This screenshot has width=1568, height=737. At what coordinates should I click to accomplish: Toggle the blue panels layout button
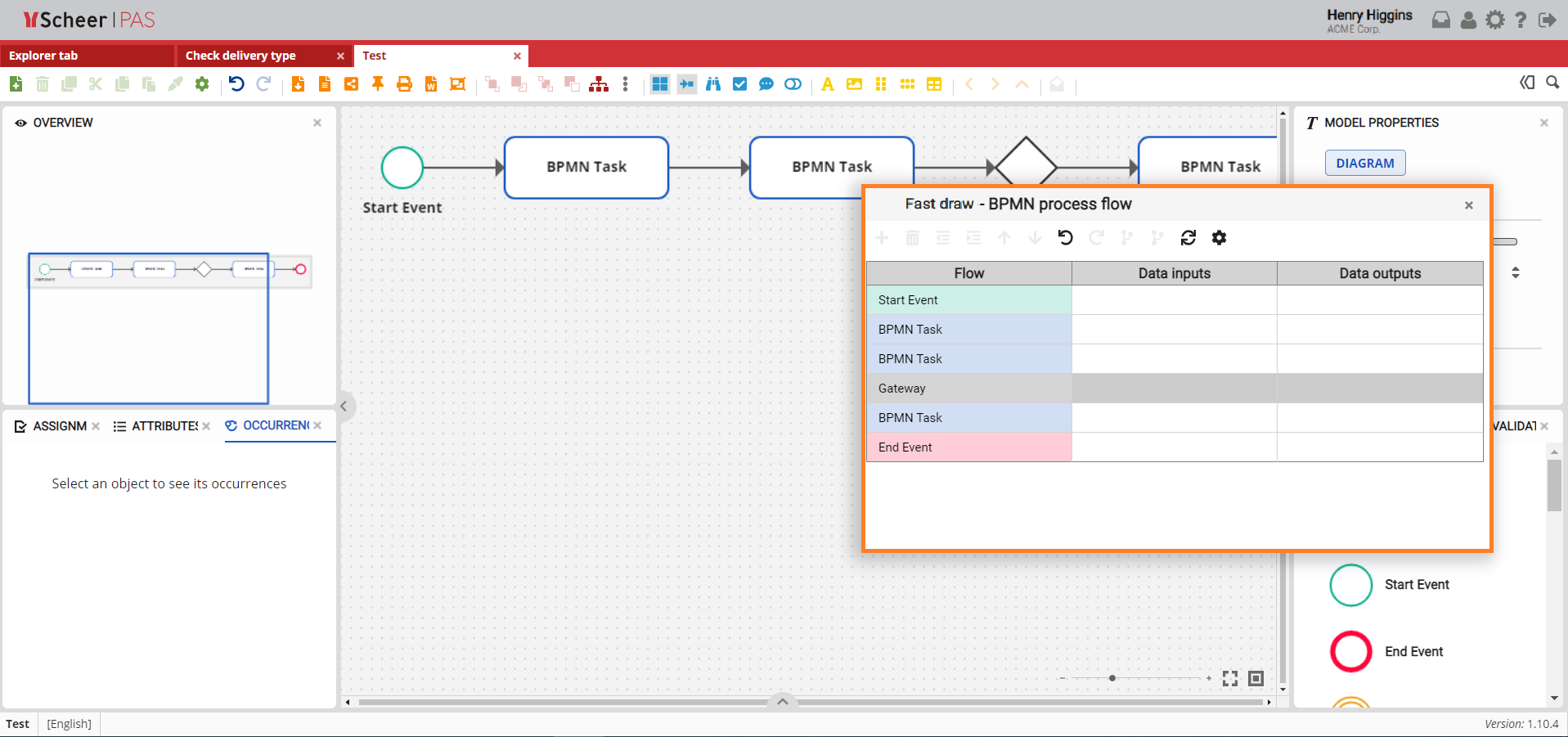pyautogui.click(x=660, y=84)
